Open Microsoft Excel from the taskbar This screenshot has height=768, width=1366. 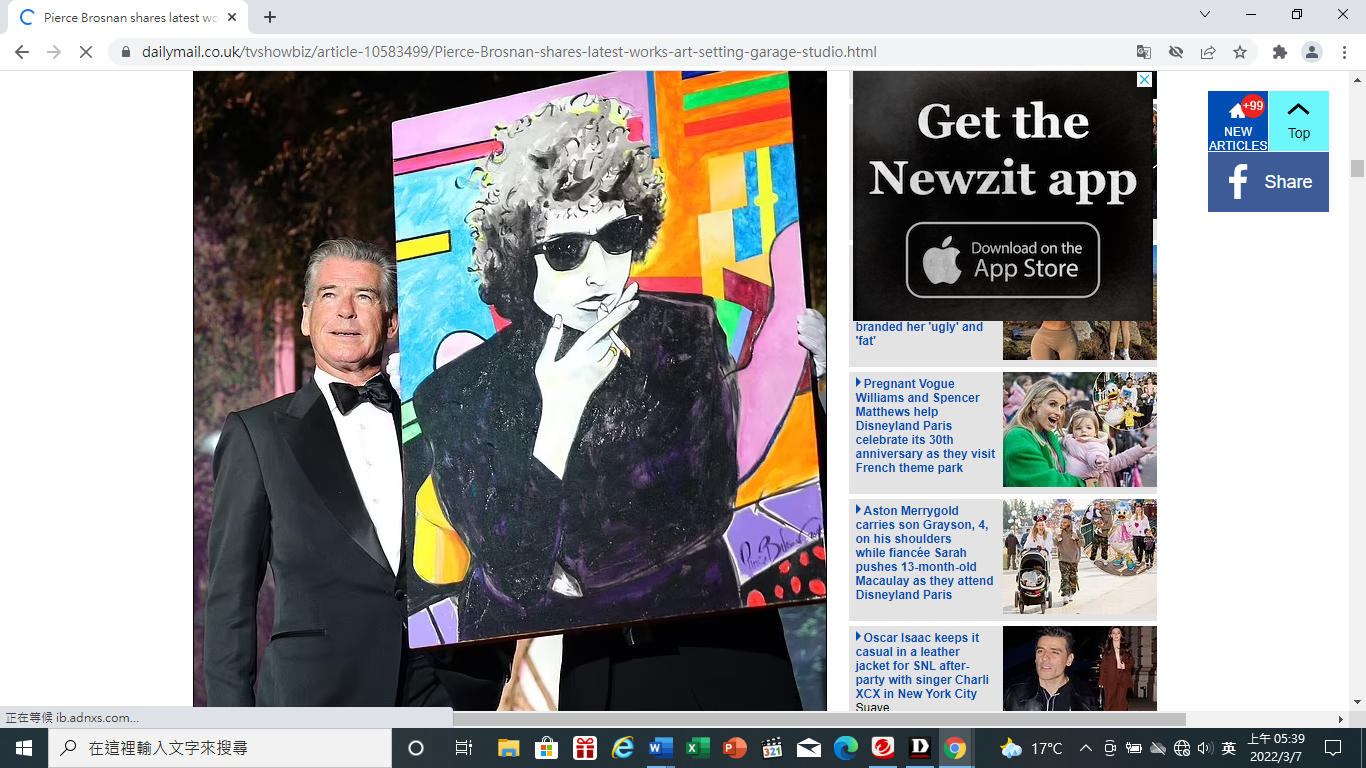(x=698, y=748)
